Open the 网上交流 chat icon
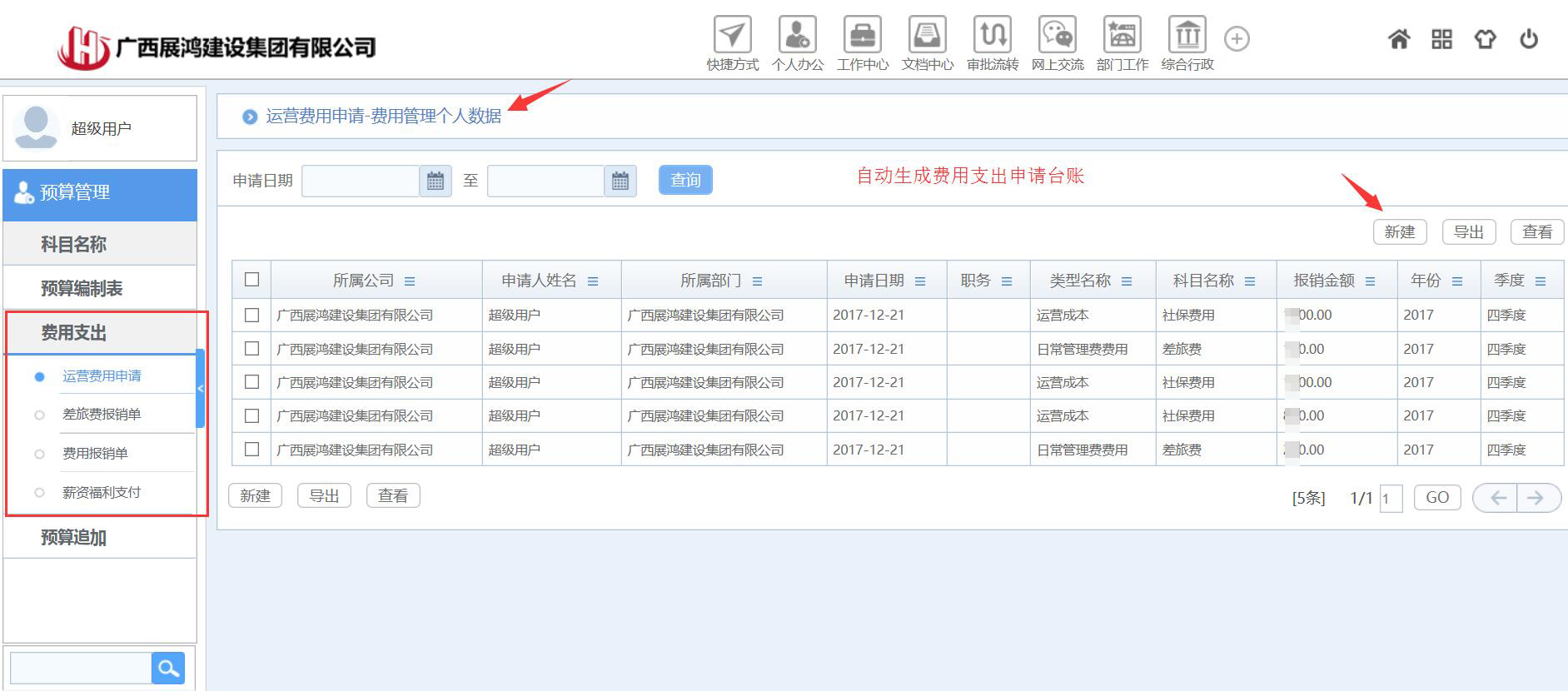Viewport: 1568px width, 691px height. tap(1057, 36)
